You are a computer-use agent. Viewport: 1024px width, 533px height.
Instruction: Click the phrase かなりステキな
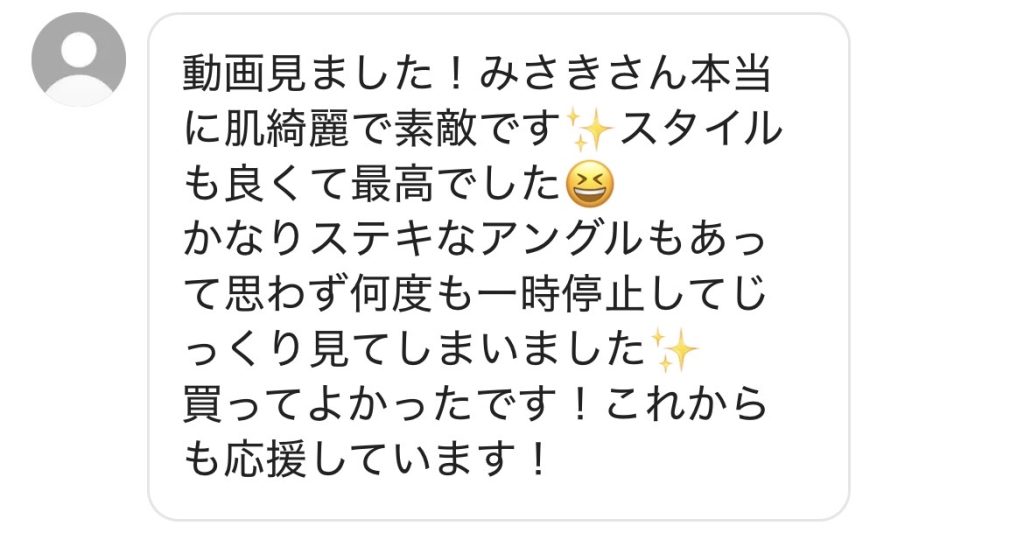[330, 240]
